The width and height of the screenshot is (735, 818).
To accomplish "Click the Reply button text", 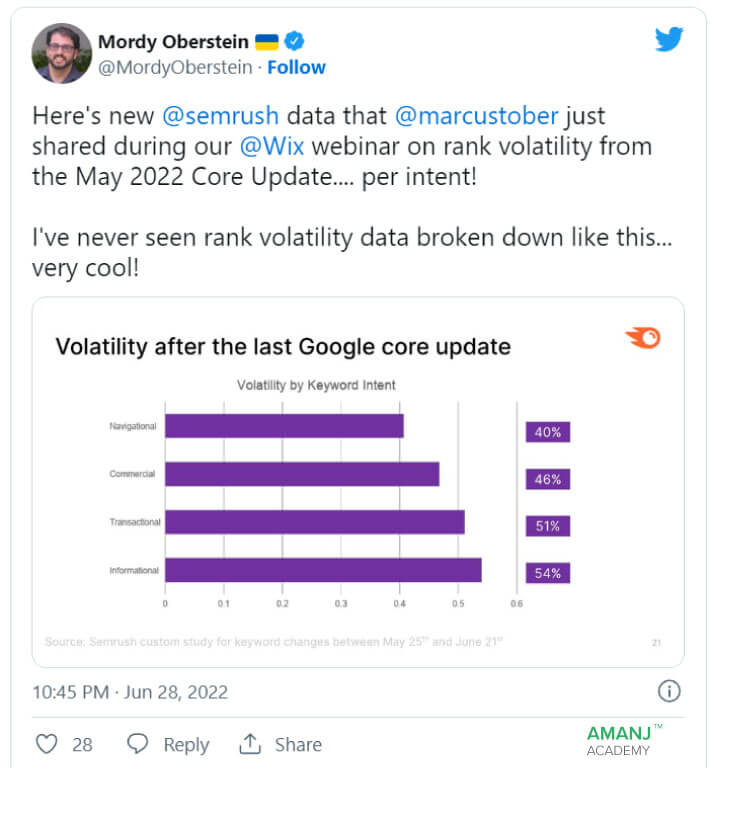I will 186,745.
